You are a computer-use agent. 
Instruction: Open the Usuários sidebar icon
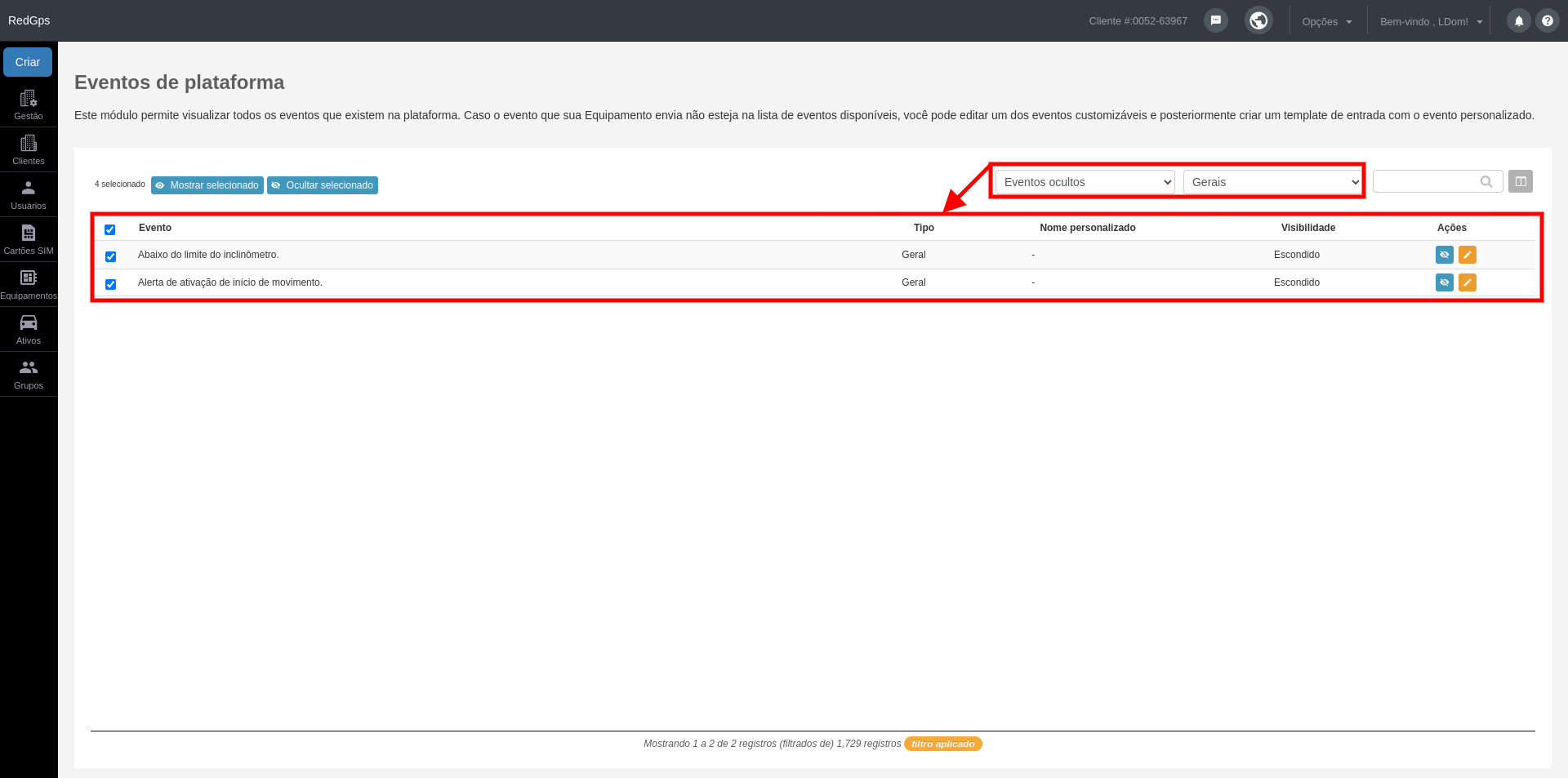pyautogui.click(x=29, y=188)
